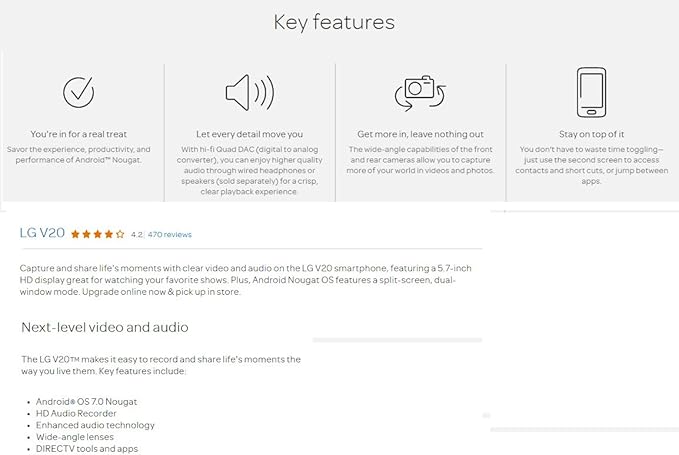Click the Android OS 7.0 Nougat bullet
The image size is (679, 455).
(x=85, y=401)
